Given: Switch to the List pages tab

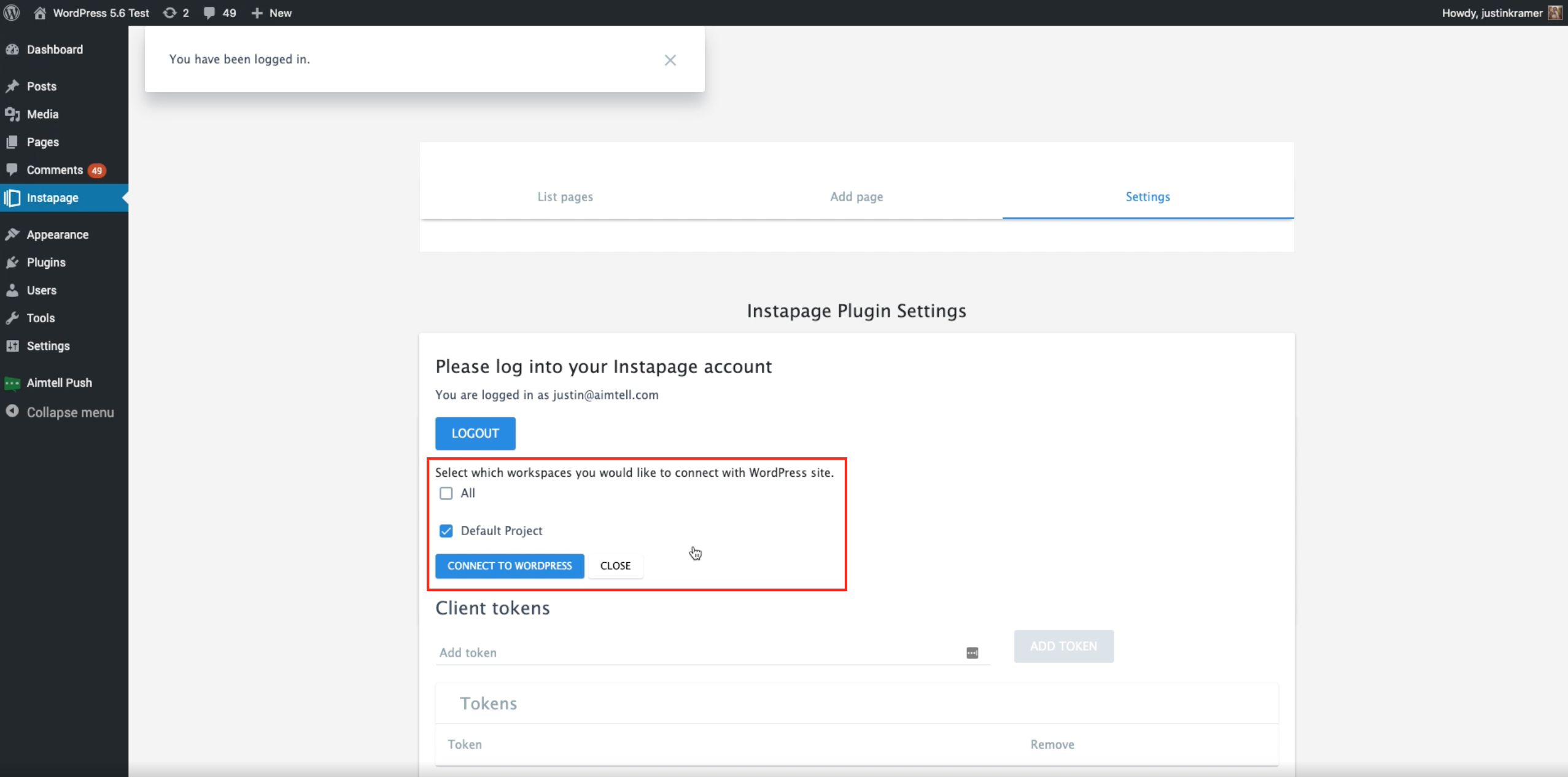Looking at the screenshot, I should (x=565, y=197).
